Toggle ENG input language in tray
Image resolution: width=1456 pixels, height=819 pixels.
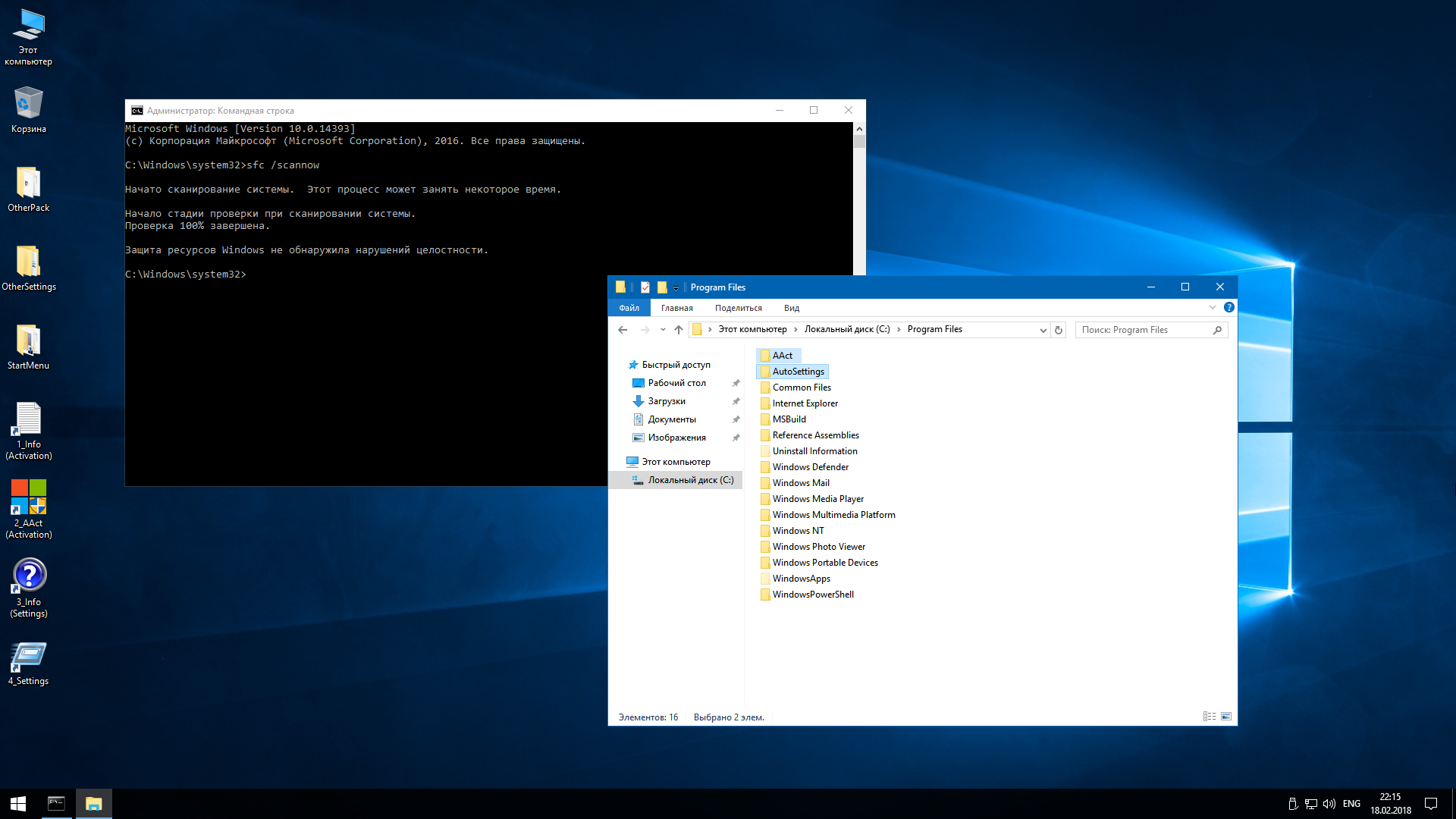click(x=1351, y=804)
